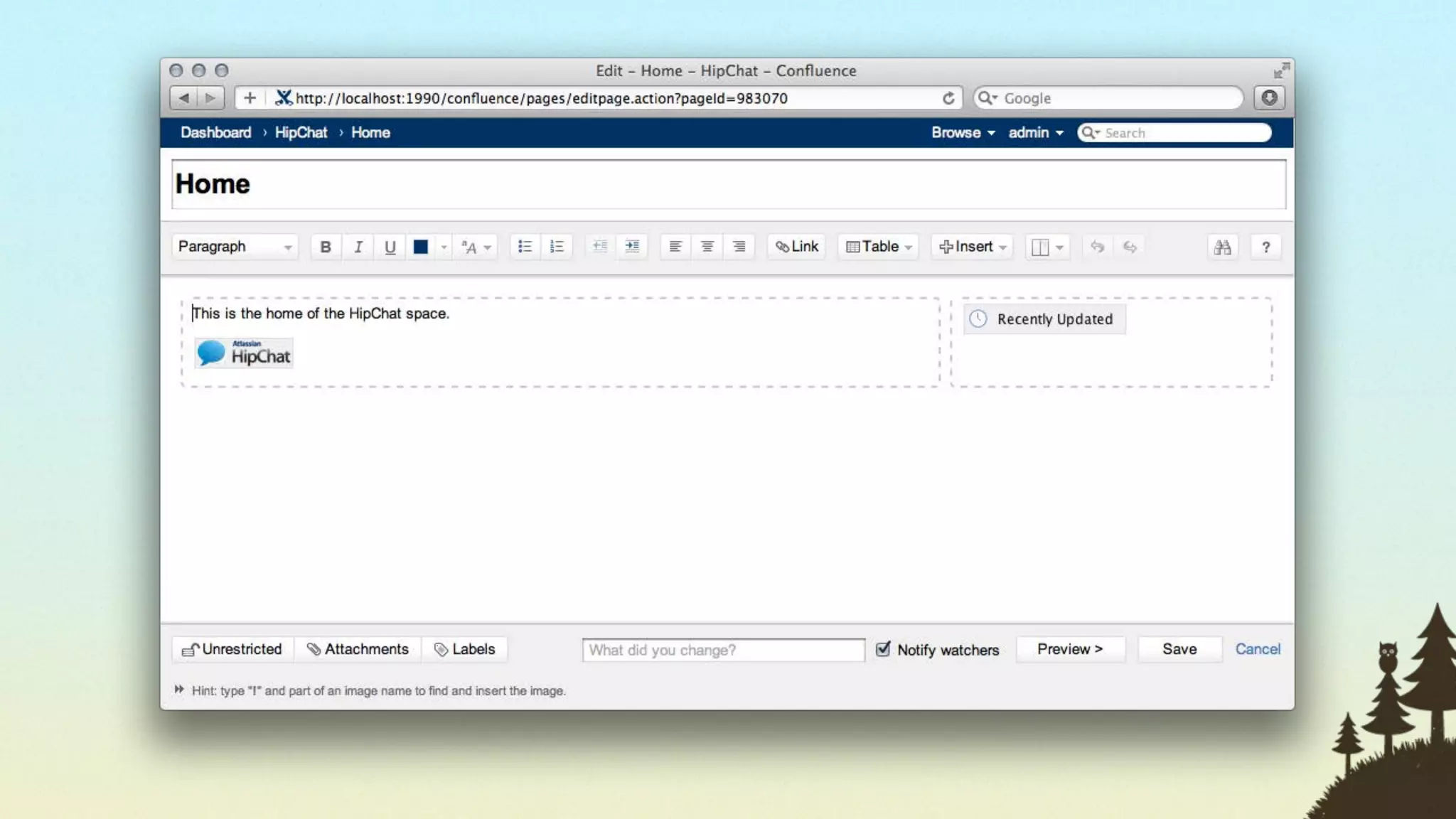Save the page
The width and height of the screenshot is (1456, 819).
[x=1179, y=649]
